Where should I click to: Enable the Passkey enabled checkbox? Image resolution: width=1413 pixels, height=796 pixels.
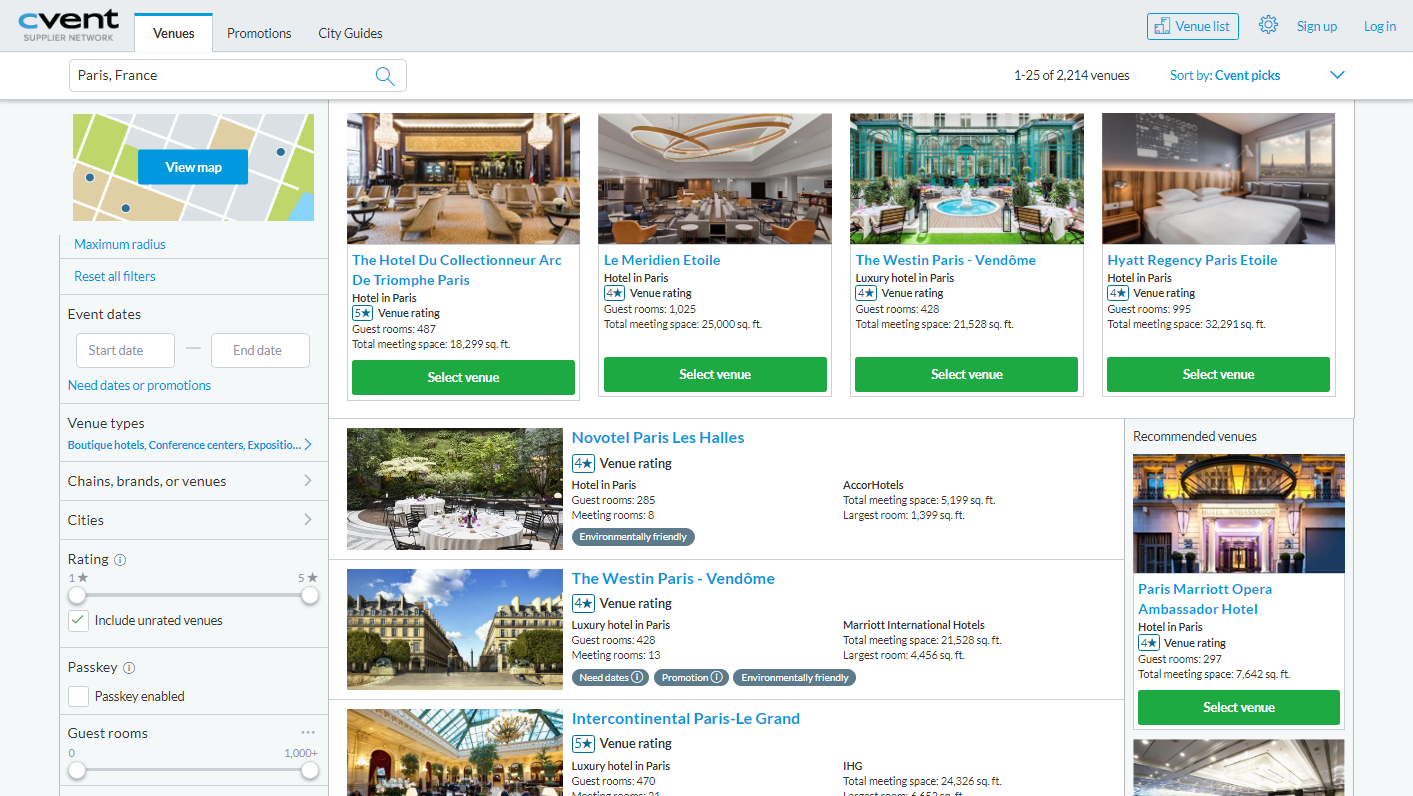(78, 696)
